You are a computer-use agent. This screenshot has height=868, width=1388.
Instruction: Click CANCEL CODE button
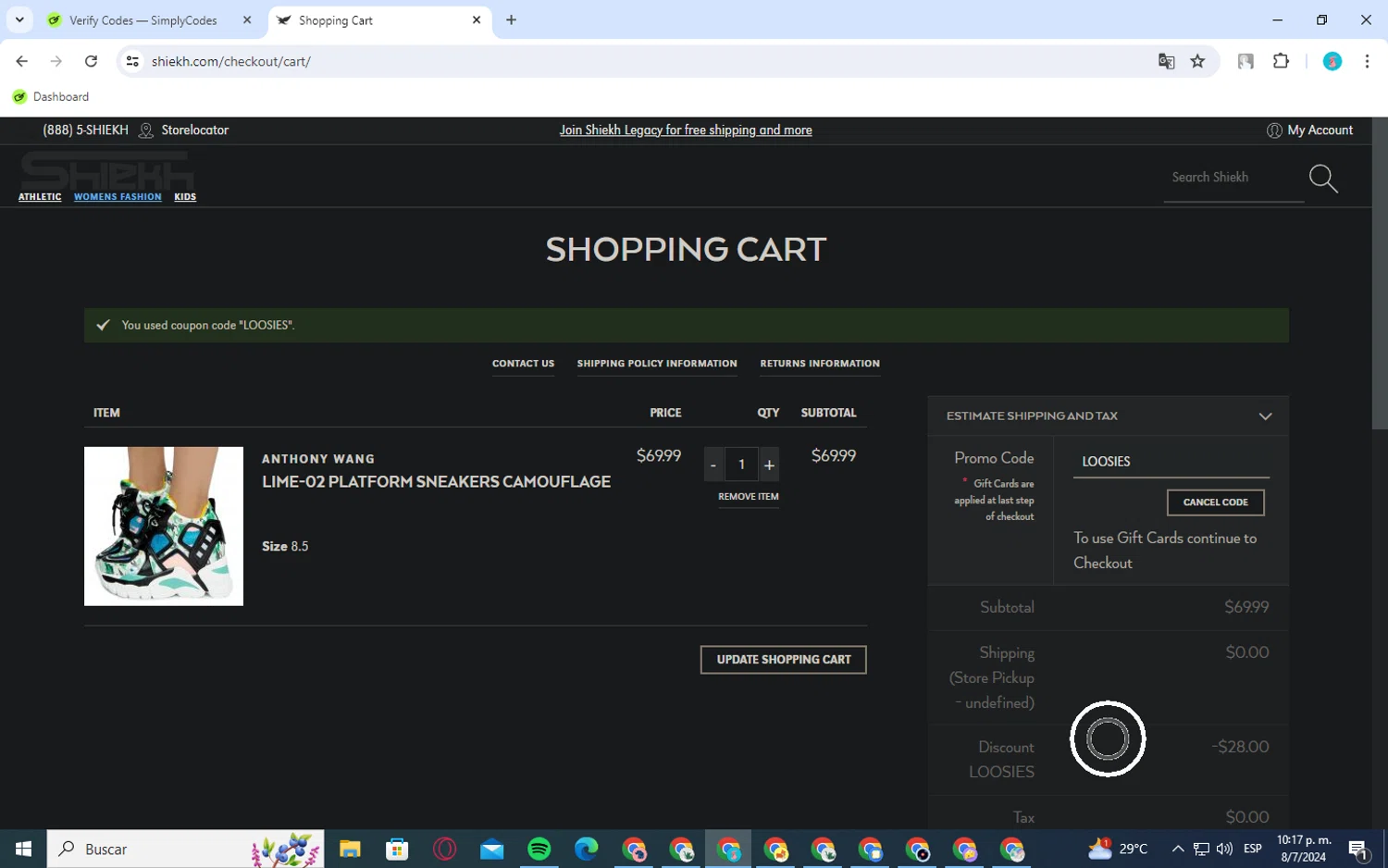tap(1216, 502)
